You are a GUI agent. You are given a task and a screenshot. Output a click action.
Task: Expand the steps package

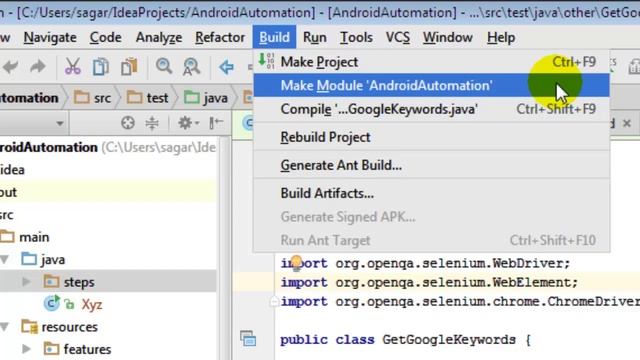pyautogui.click(x=27, y=282)
